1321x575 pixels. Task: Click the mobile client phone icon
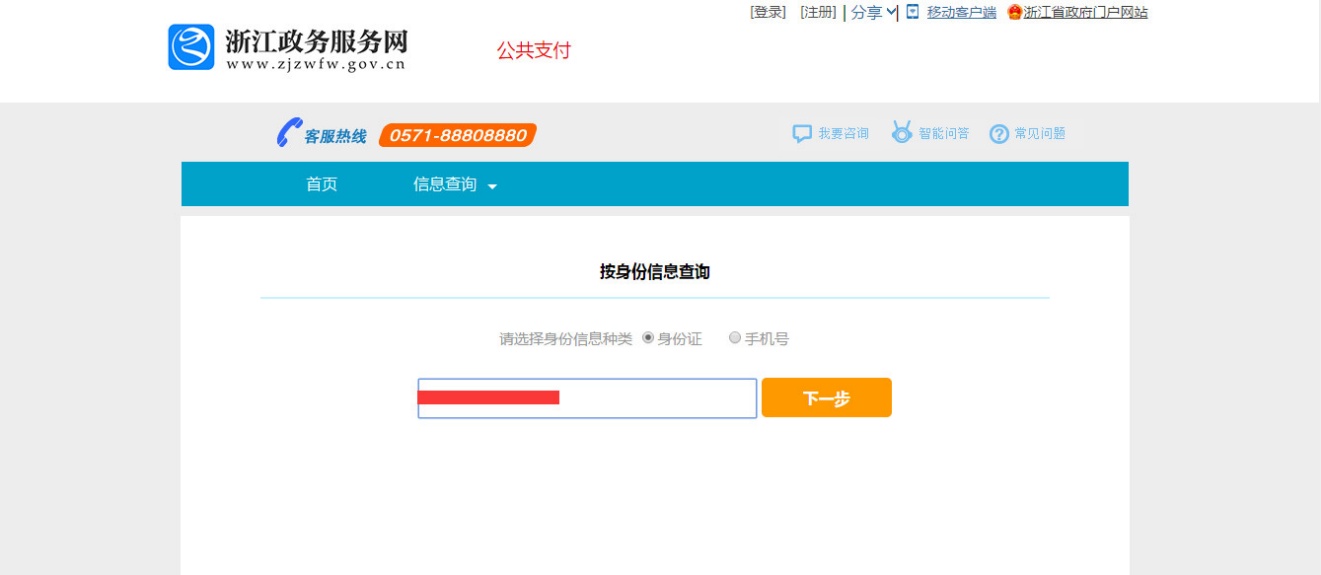coord(912,12)
